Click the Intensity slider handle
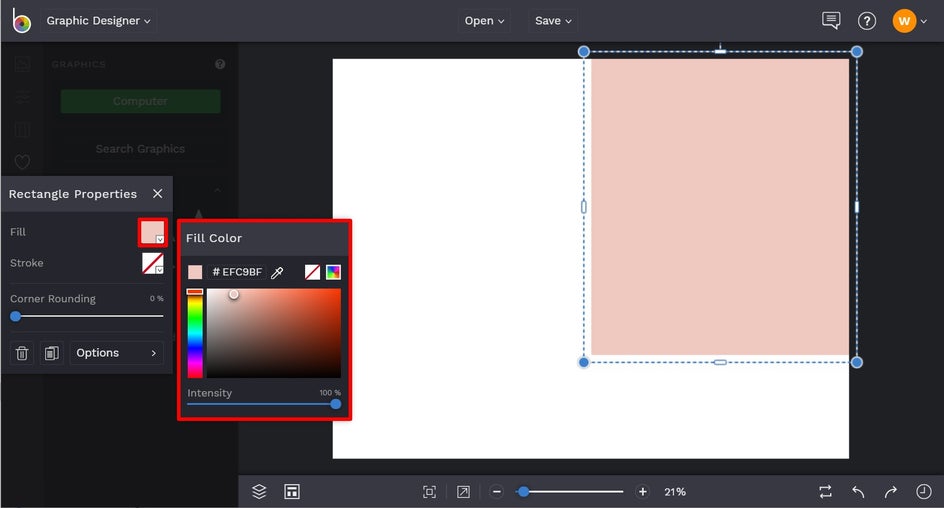Viewport: 944px width, 508px height. (335, 404)
